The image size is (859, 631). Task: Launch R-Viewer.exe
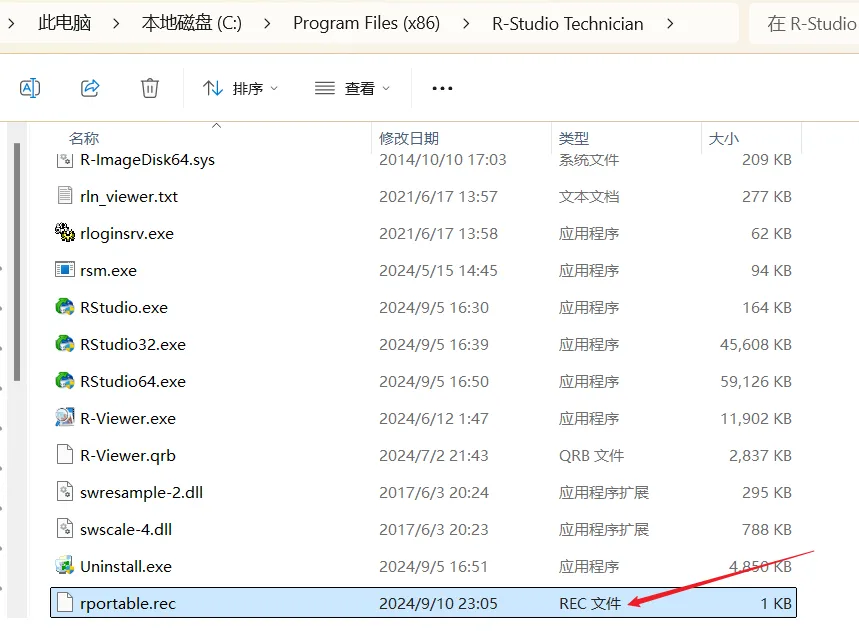point(124,418)
